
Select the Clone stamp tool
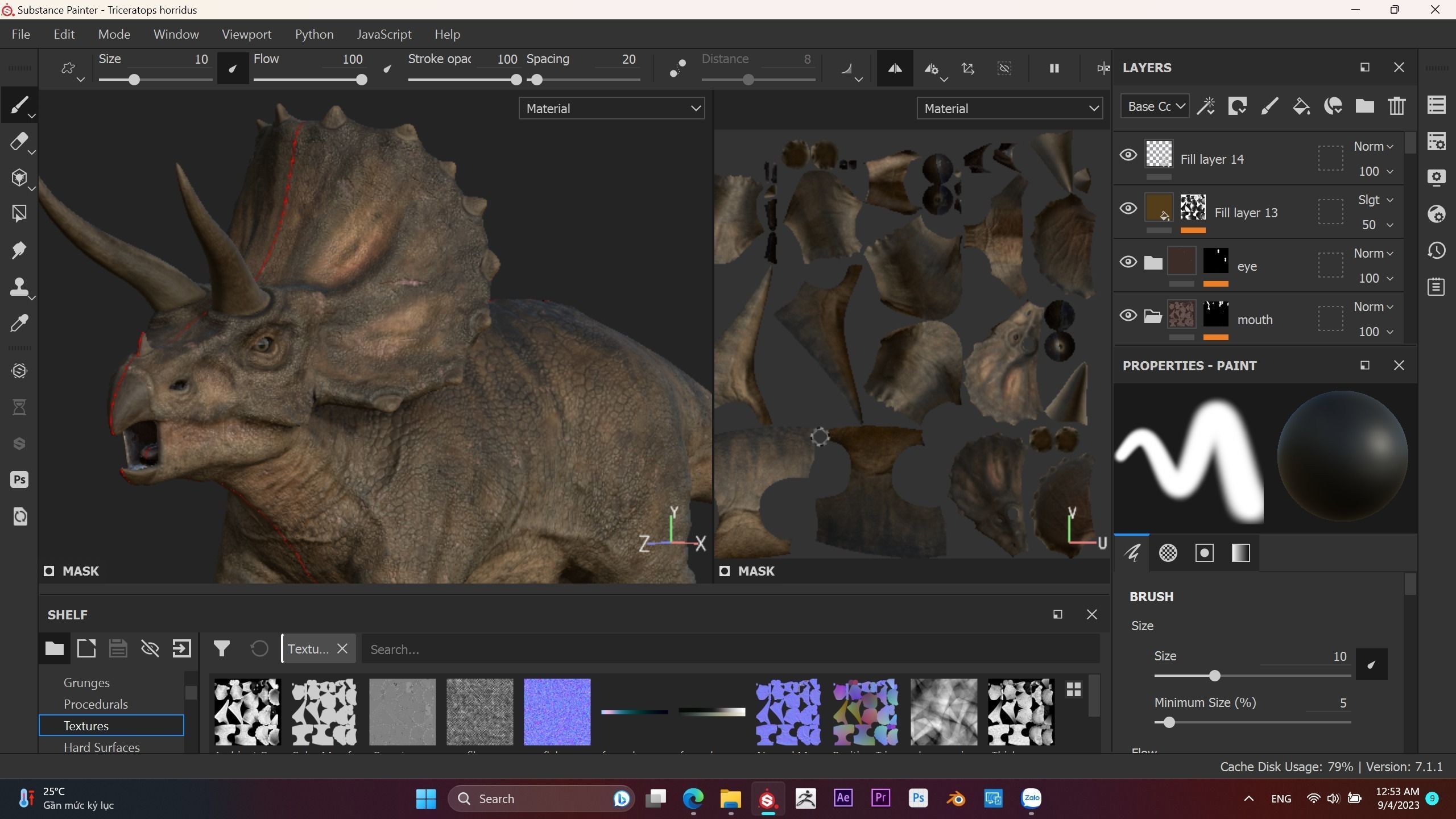pyautogui.click(x=18, y=287)
